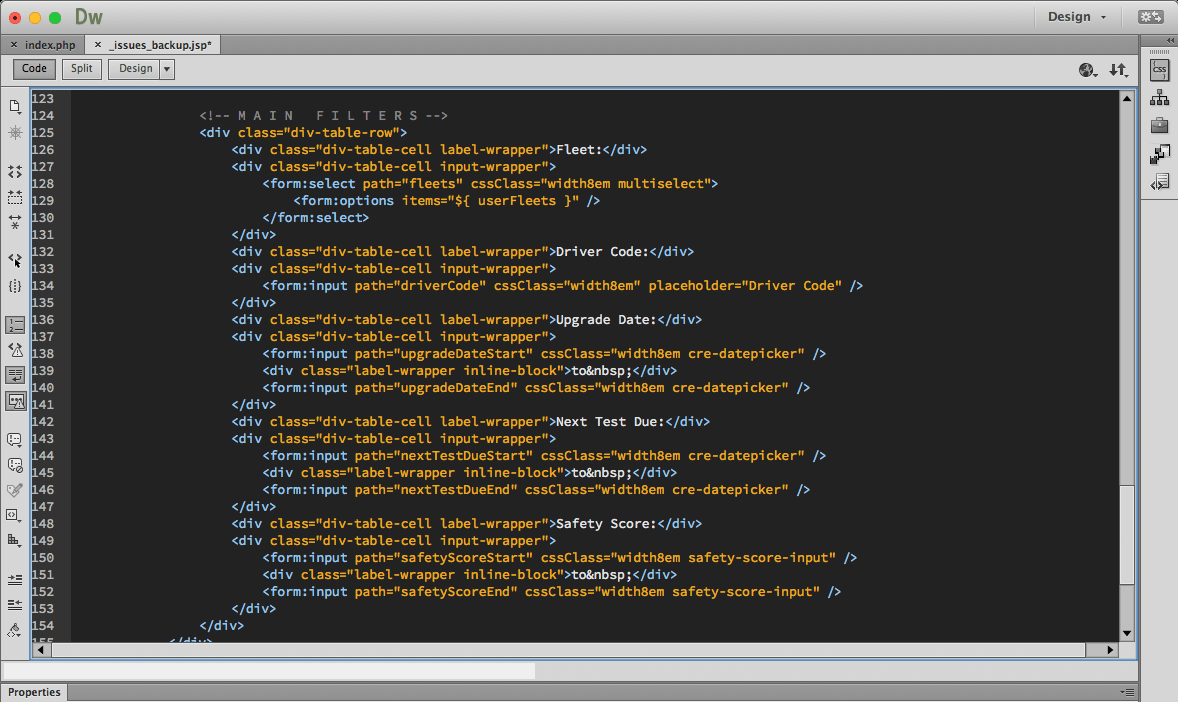Balance braces in the code
The width and height of the screenshot is (1178, 702).
[15, 286]
